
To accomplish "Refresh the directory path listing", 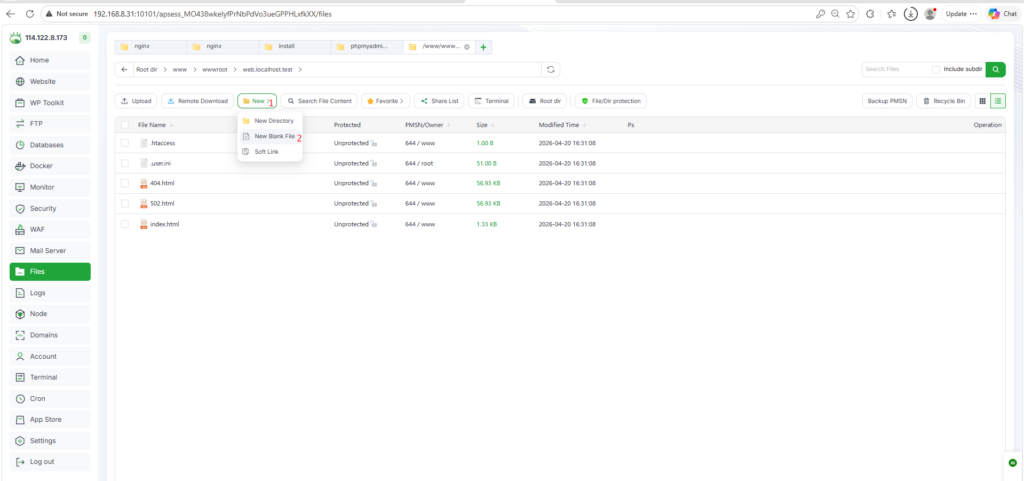I will pyautogui.click(x=549, y=70).
